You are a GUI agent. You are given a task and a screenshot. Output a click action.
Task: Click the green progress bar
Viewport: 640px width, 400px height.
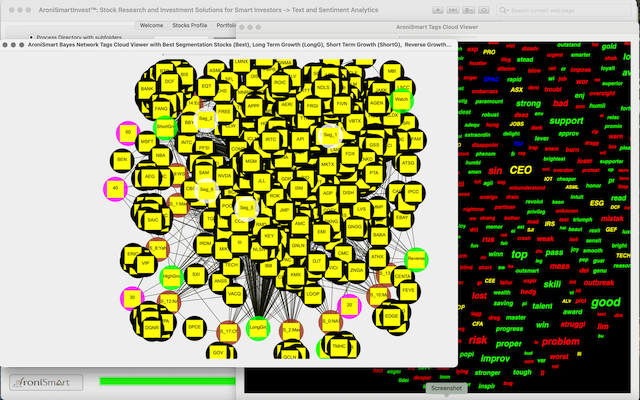pos(168,381)
